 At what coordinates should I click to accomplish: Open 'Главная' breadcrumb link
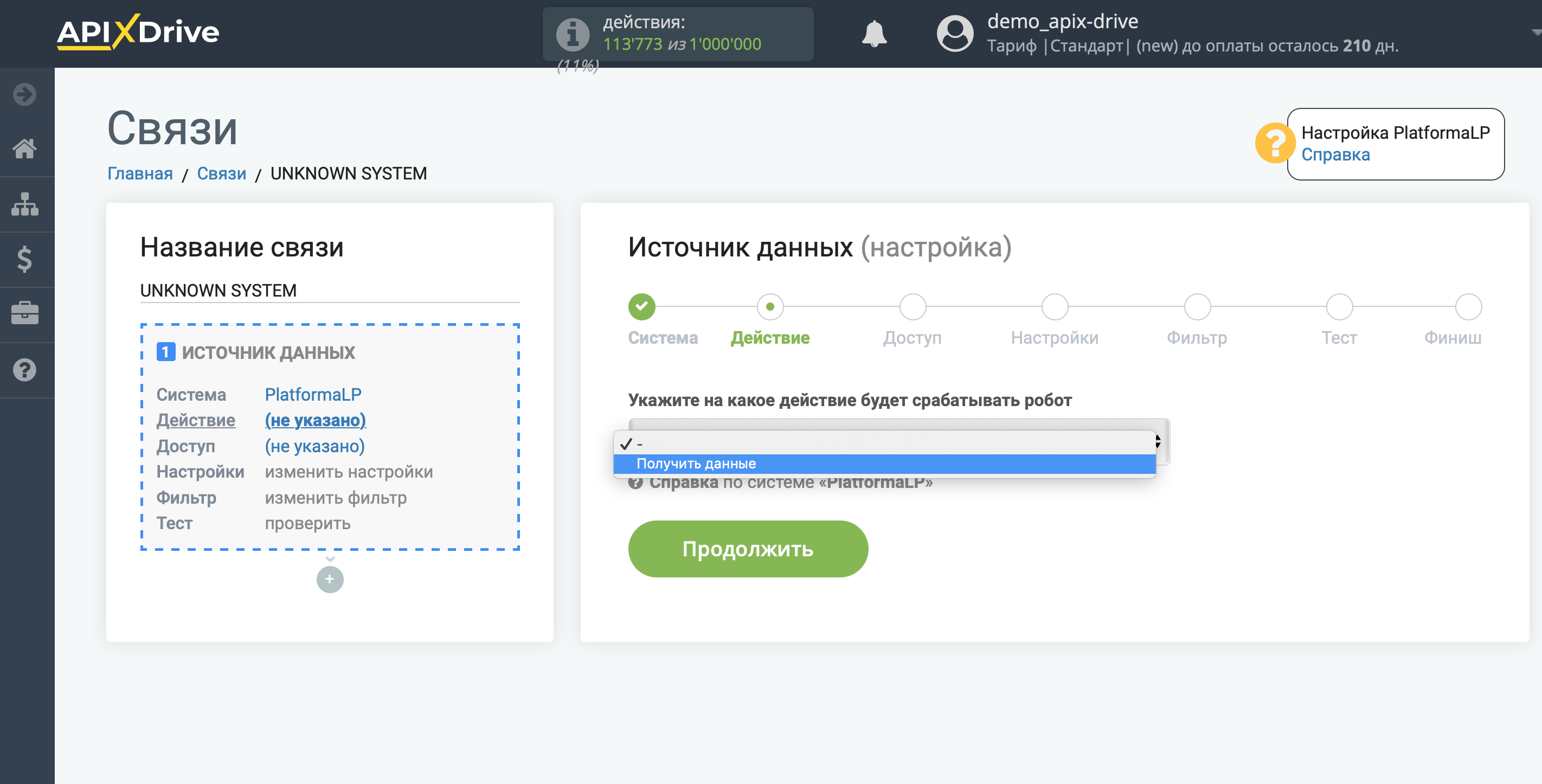tap(139, 173)
